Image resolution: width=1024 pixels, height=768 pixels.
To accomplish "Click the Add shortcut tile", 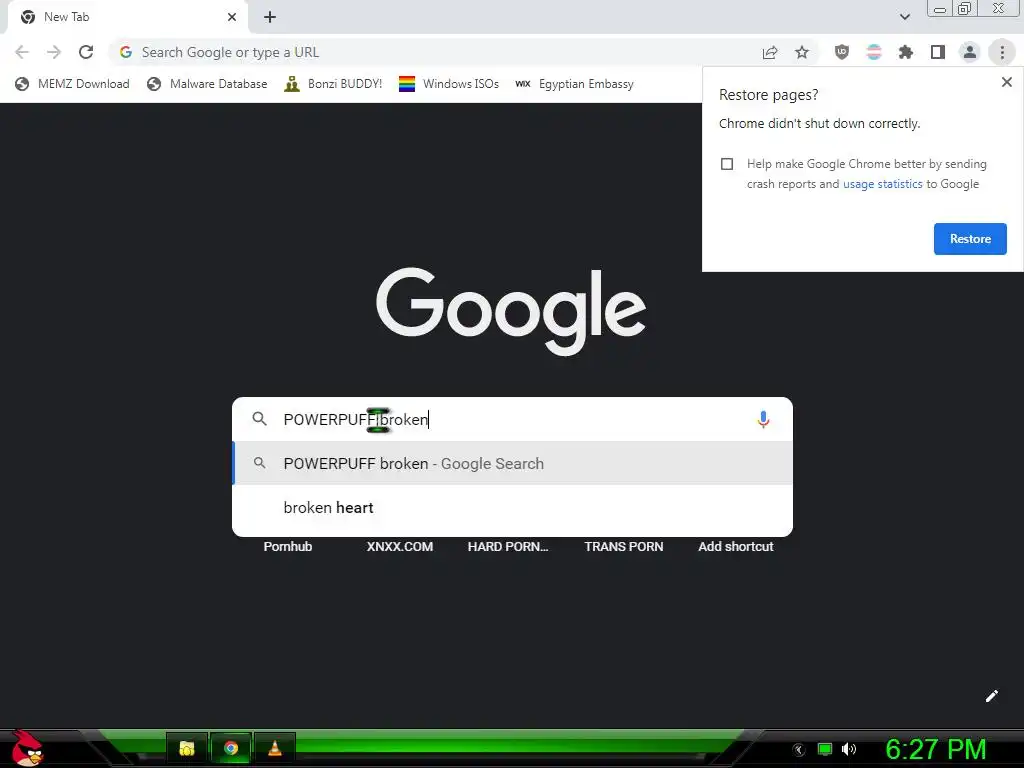I will 735,547.
